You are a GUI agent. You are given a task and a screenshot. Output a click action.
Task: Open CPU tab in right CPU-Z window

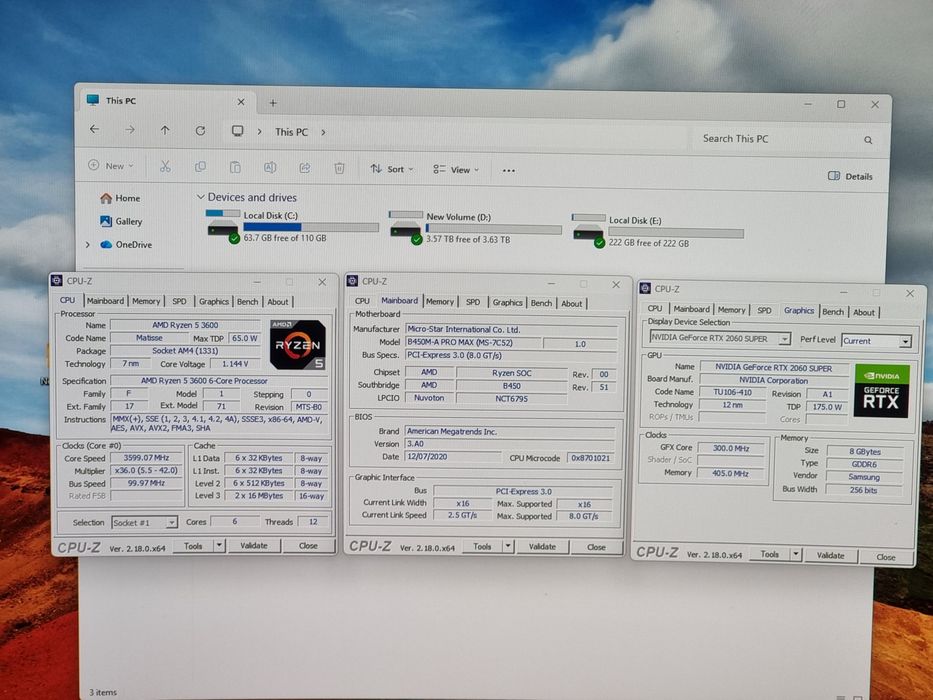(655, 308)
